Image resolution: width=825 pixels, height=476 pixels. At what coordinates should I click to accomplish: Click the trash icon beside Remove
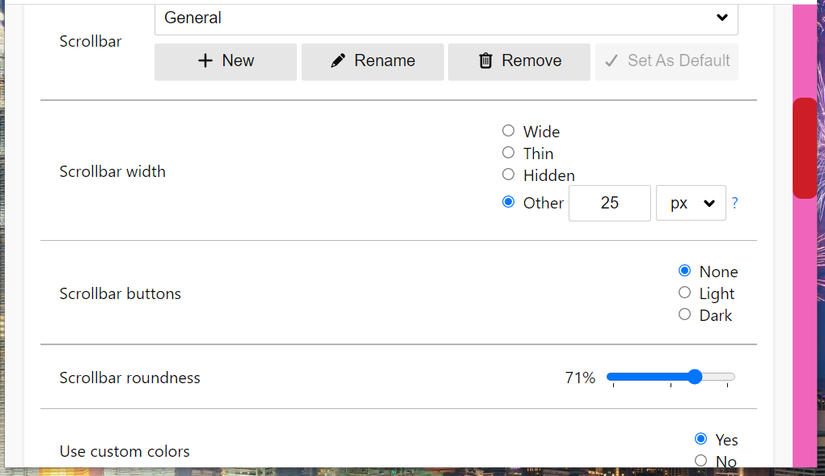click(486, 61)
